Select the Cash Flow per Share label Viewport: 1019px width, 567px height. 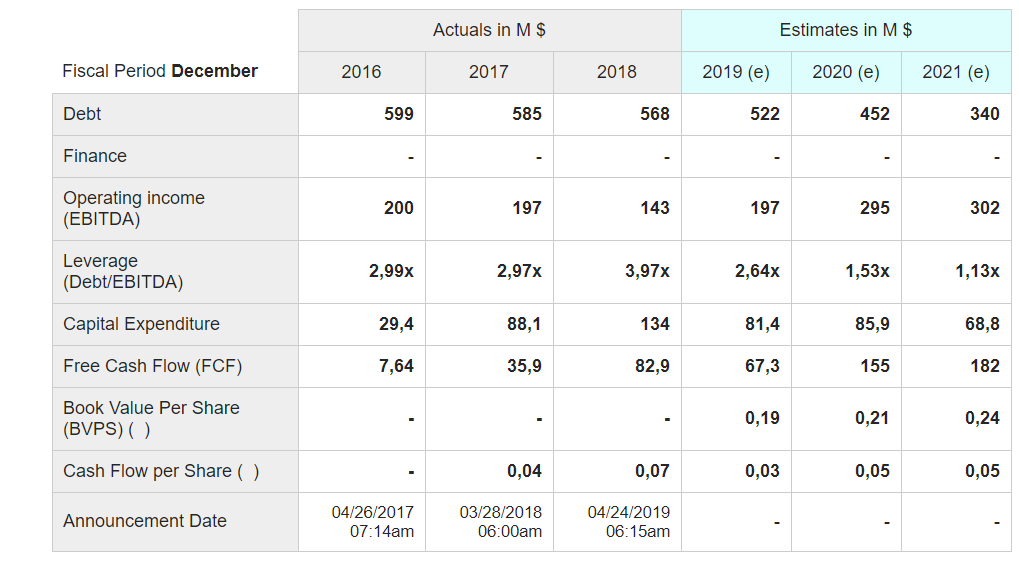tap(160, 471)
